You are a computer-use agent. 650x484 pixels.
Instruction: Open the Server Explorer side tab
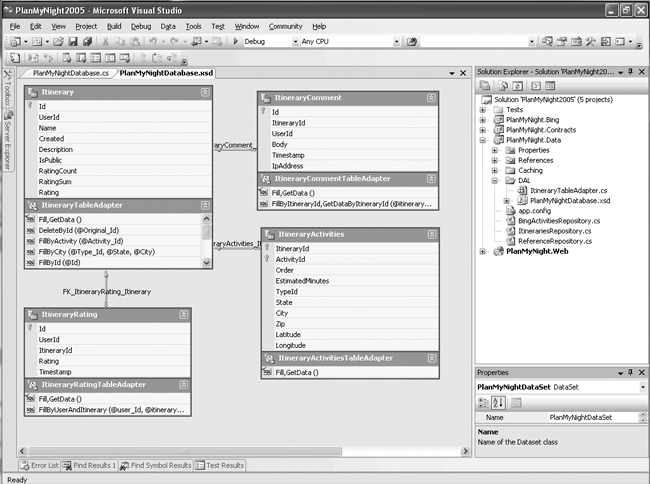(7, 140)
